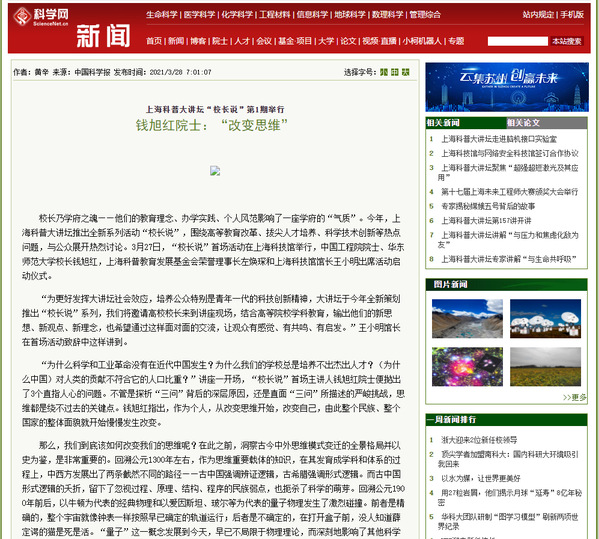
Task: Click the 图片新闻 section header
Action: click(450, 284)
